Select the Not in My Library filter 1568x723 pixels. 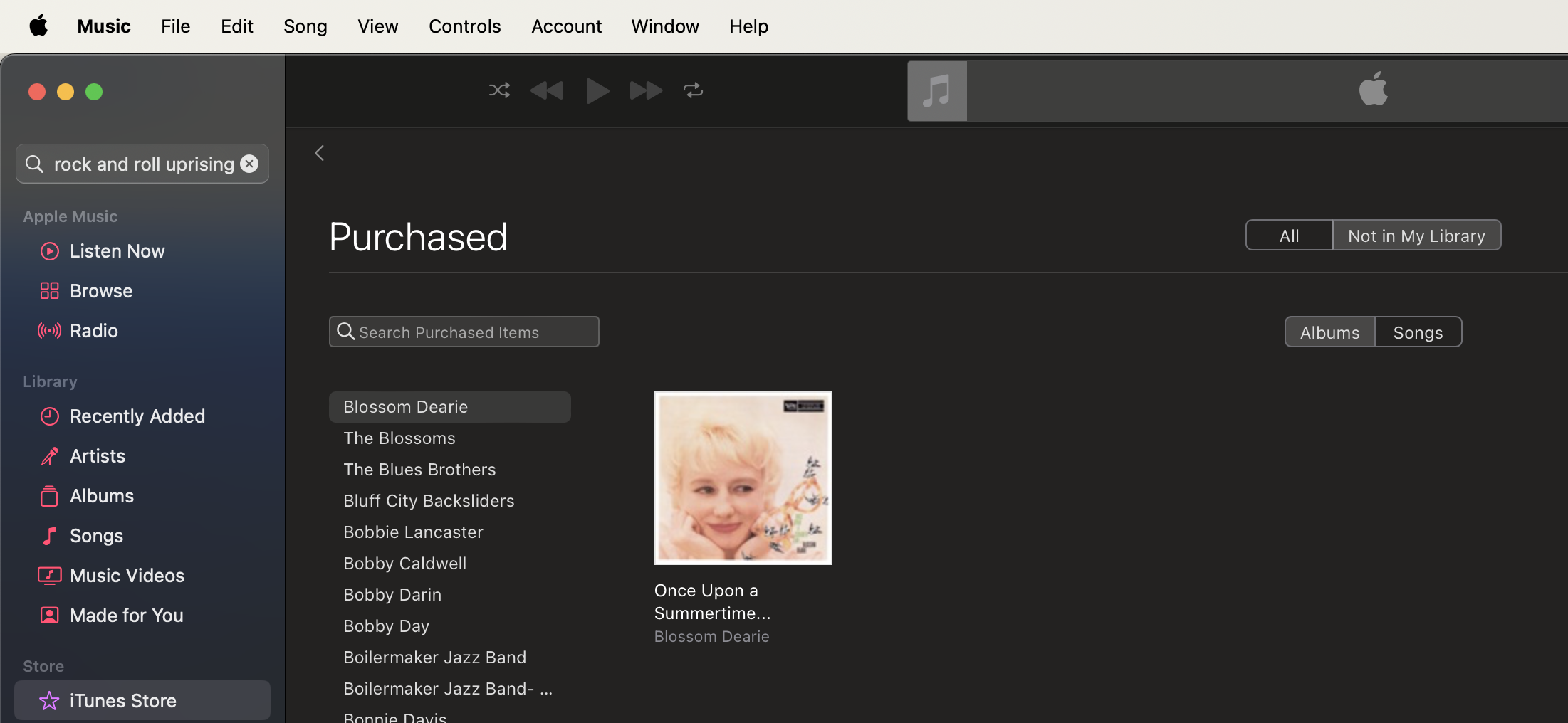coord(1416,236)
